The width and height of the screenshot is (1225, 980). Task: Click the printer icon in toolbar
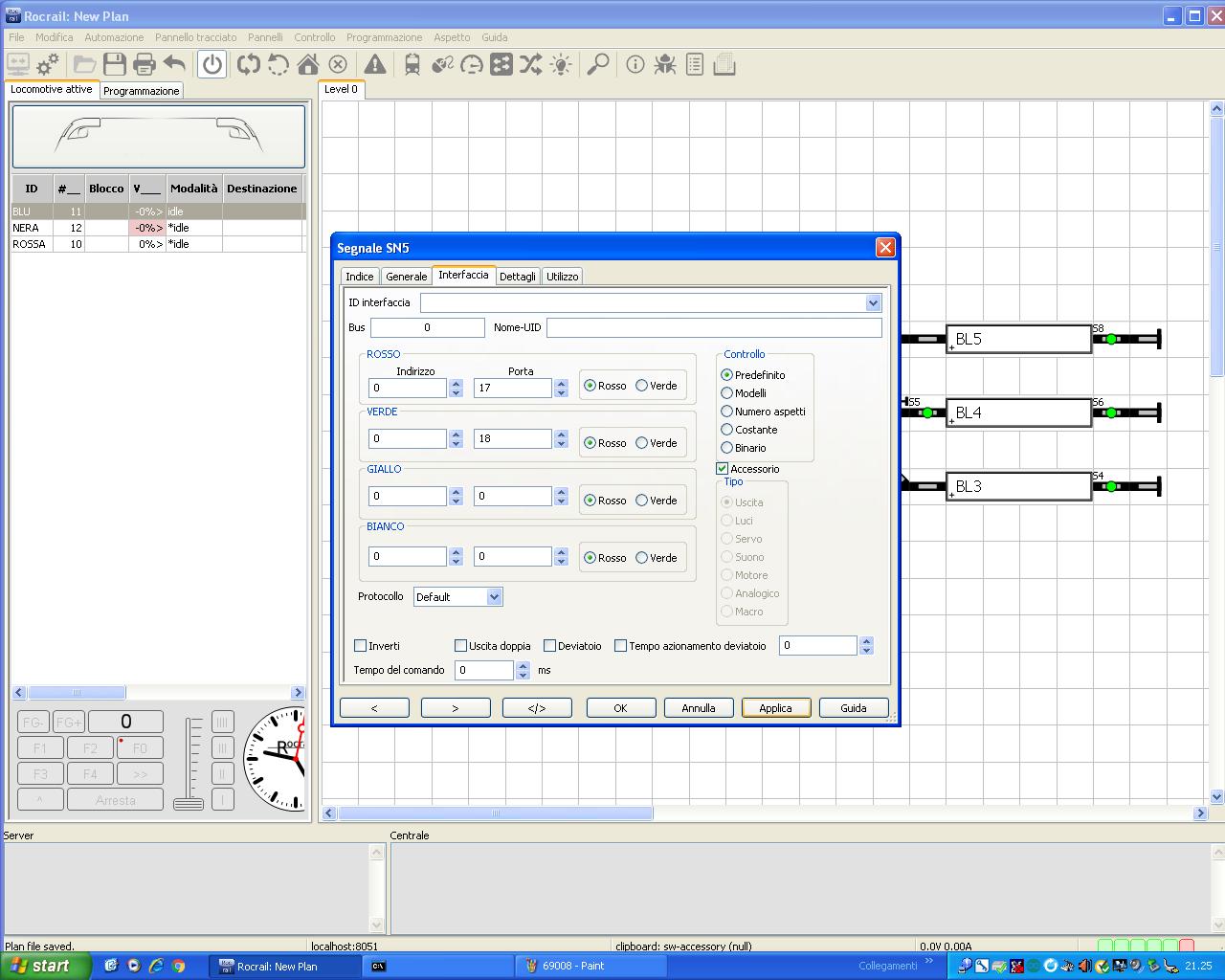coord(145,64)
